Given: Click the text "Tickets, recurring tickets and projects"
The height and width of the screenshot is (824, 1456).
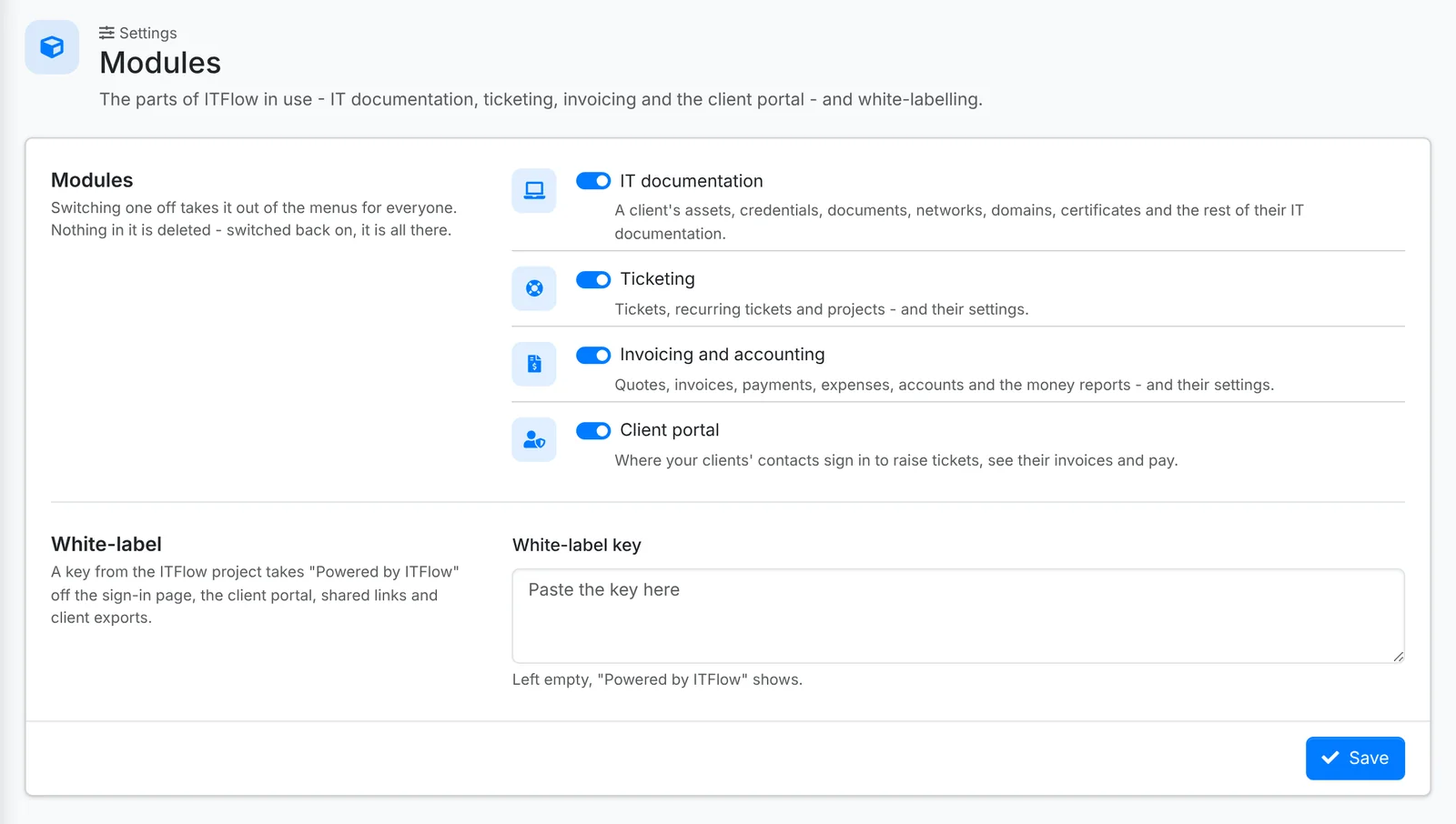Looking at the screenshot, I should pos(822,309).
